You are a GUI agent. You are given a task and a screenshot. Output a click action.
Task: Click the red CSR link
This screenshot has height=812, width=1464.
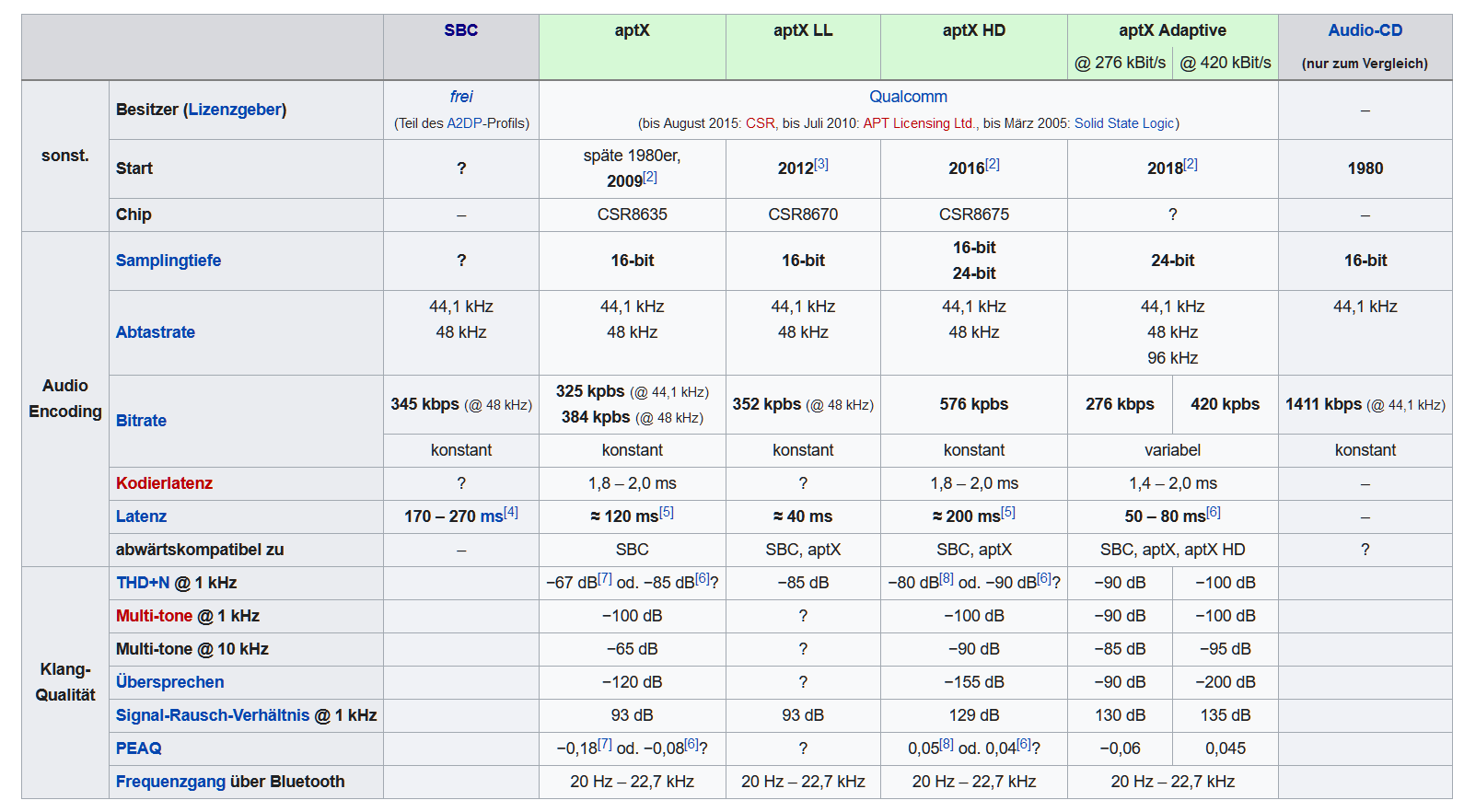(760, 123)
